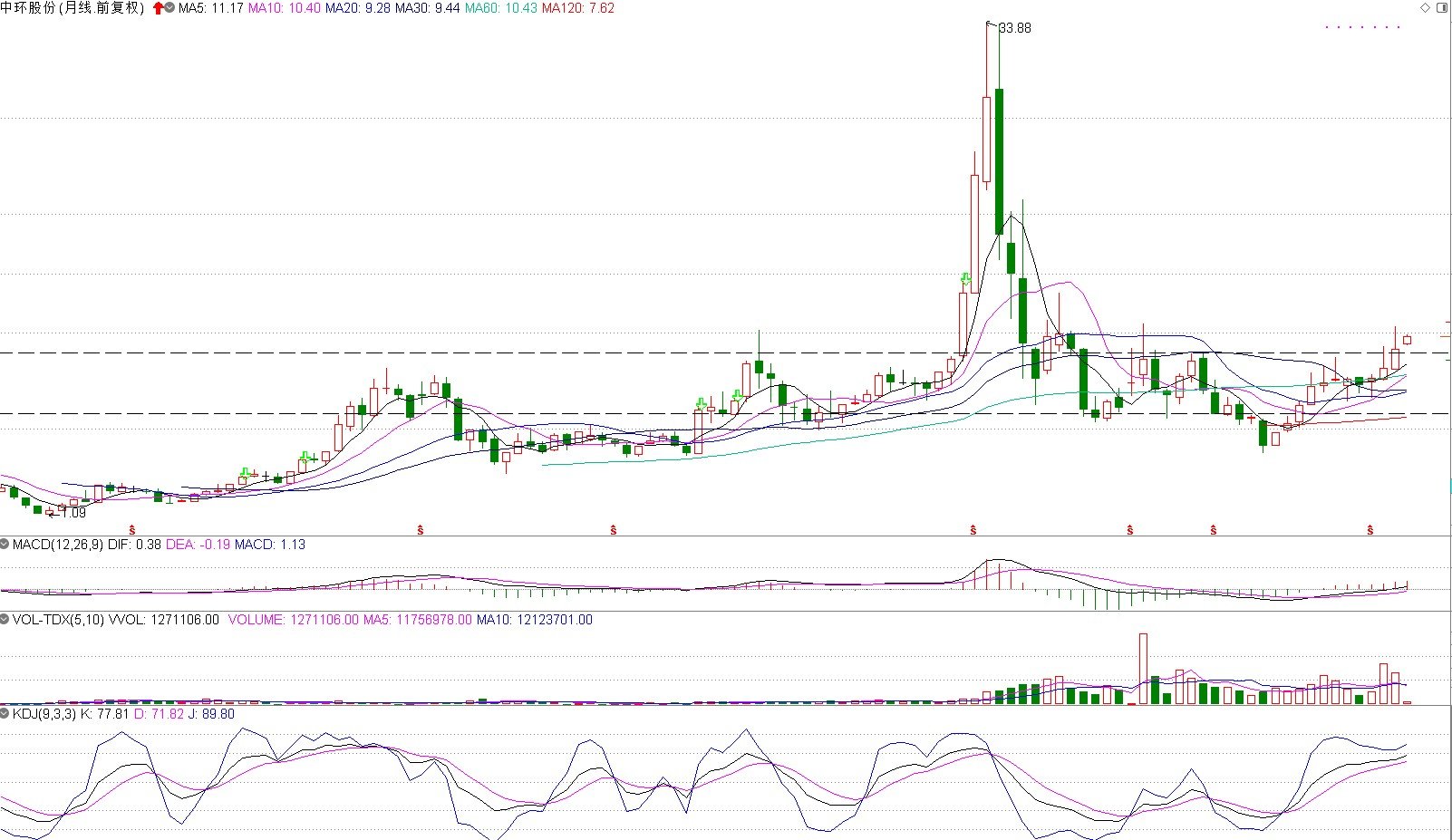Click the first red $ marker below the candles
Viewport: 1452px width, 840px height.
(x=132, y=530)
